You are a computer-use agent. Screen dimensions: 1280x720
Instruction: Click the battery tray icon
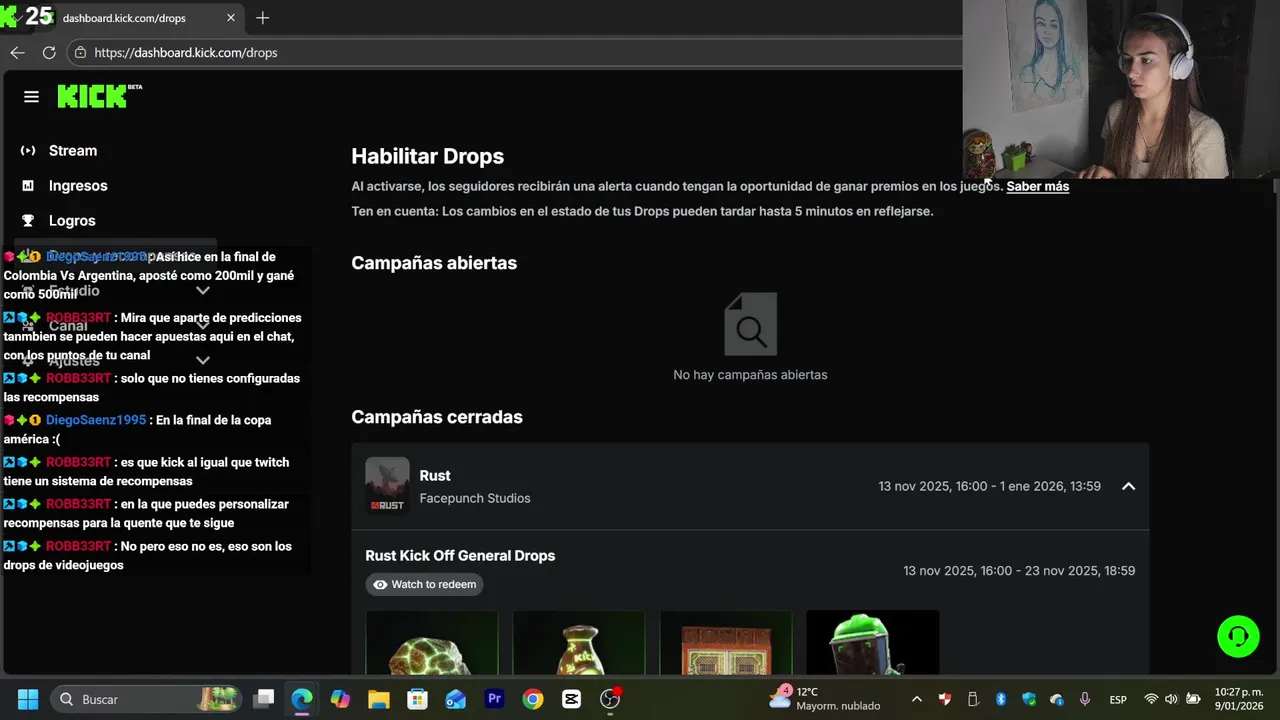(1192, 699)
